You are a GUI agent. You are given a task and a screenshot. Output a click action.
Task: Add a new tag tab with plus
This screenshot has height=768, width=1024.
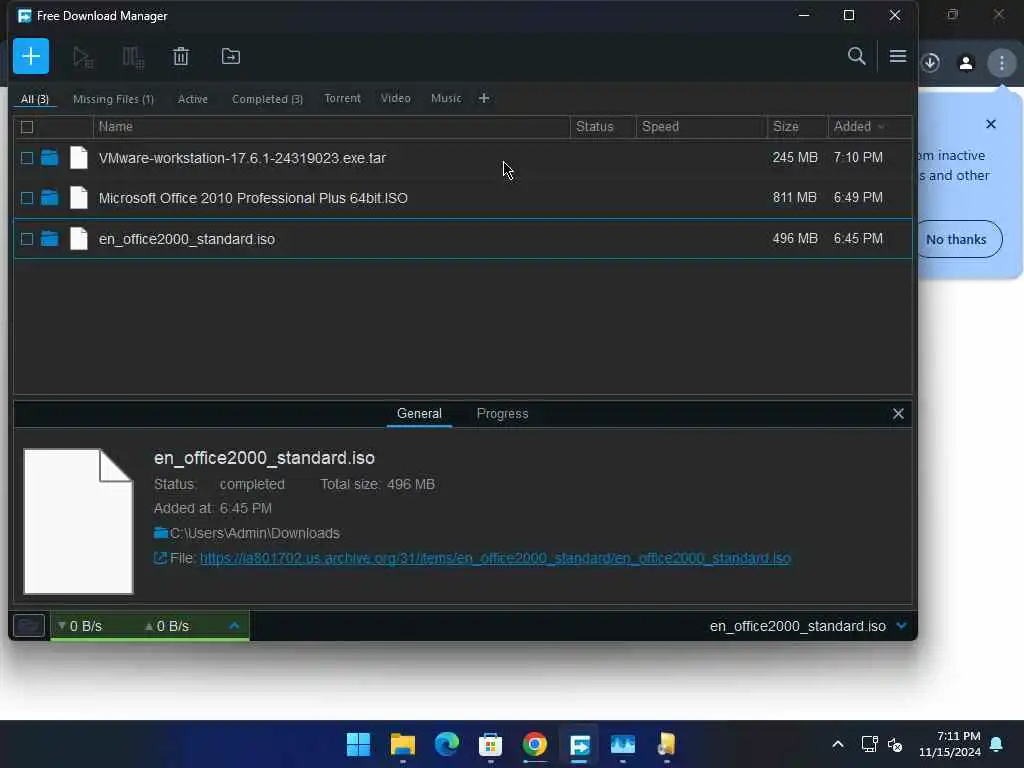484,98
